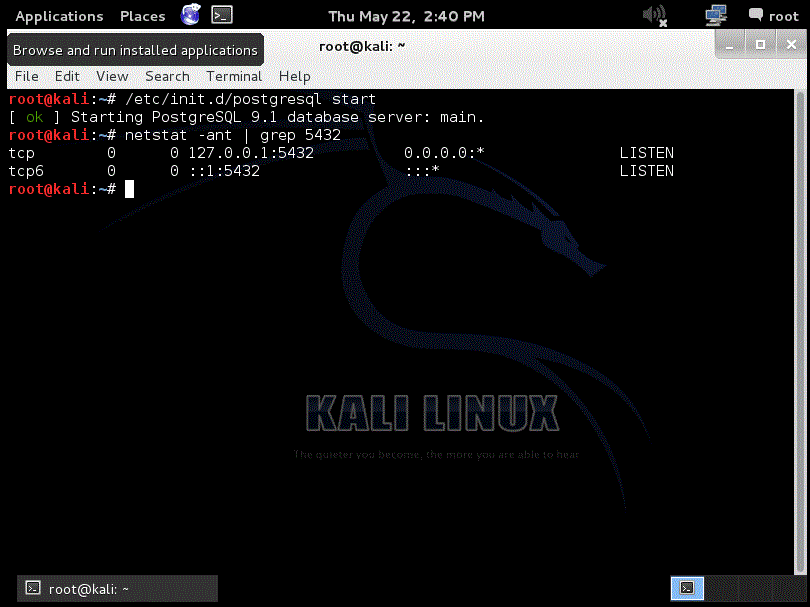Open the Places menu
Screen dimensions: 810x607
[143, 17]
